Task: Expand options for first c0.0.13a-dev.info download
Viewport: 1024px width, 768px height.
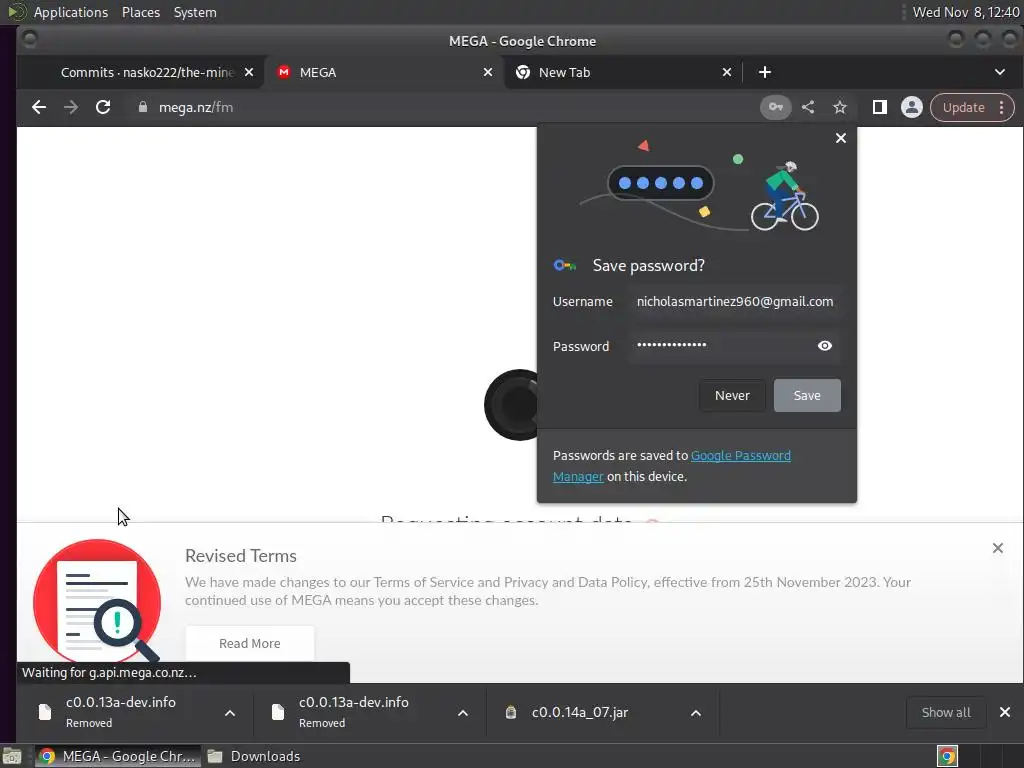Action: tap(230, 713)
